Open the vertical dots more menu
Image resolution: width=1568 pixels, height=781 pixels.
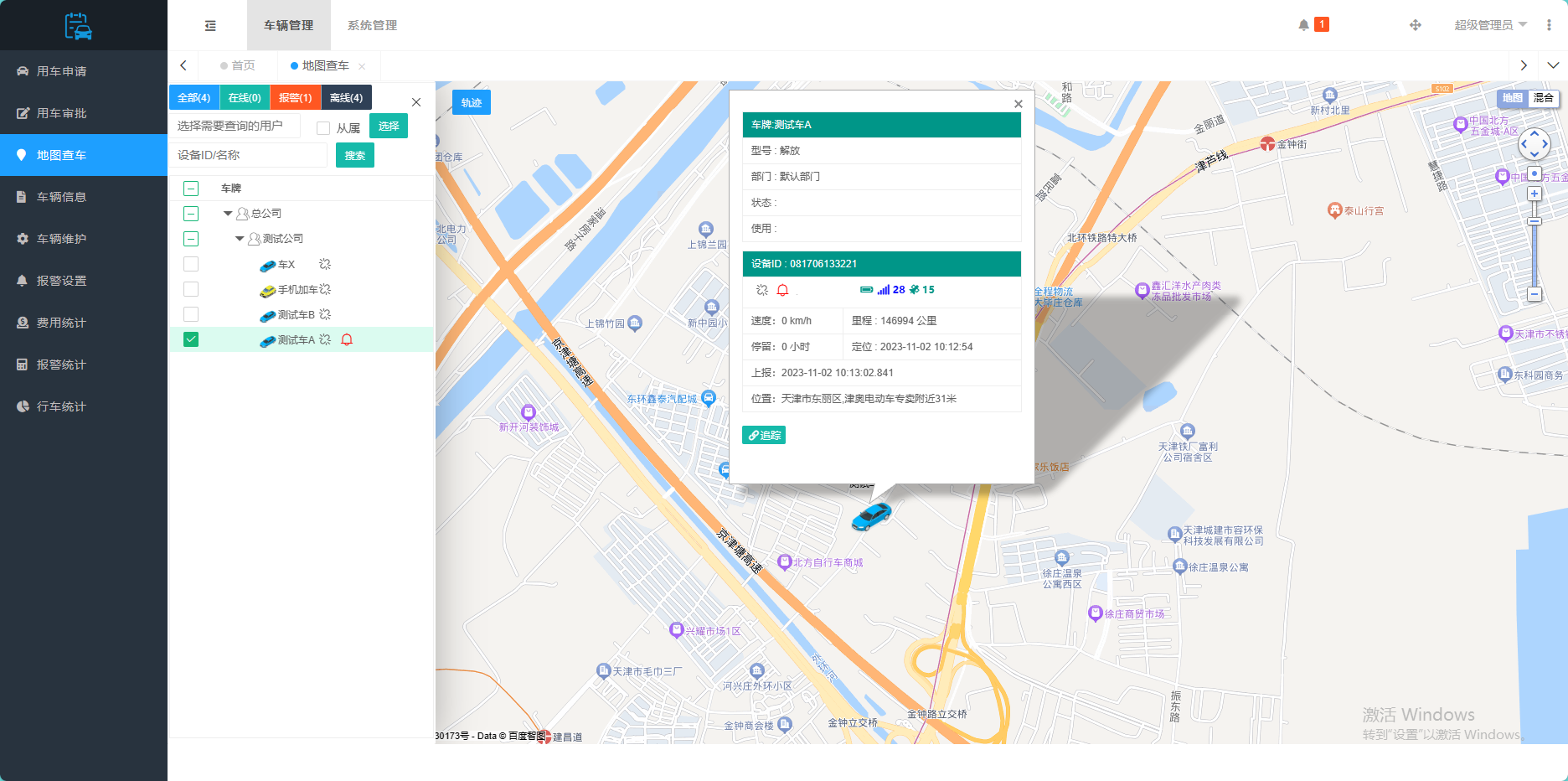click(x=1549, y=25)
